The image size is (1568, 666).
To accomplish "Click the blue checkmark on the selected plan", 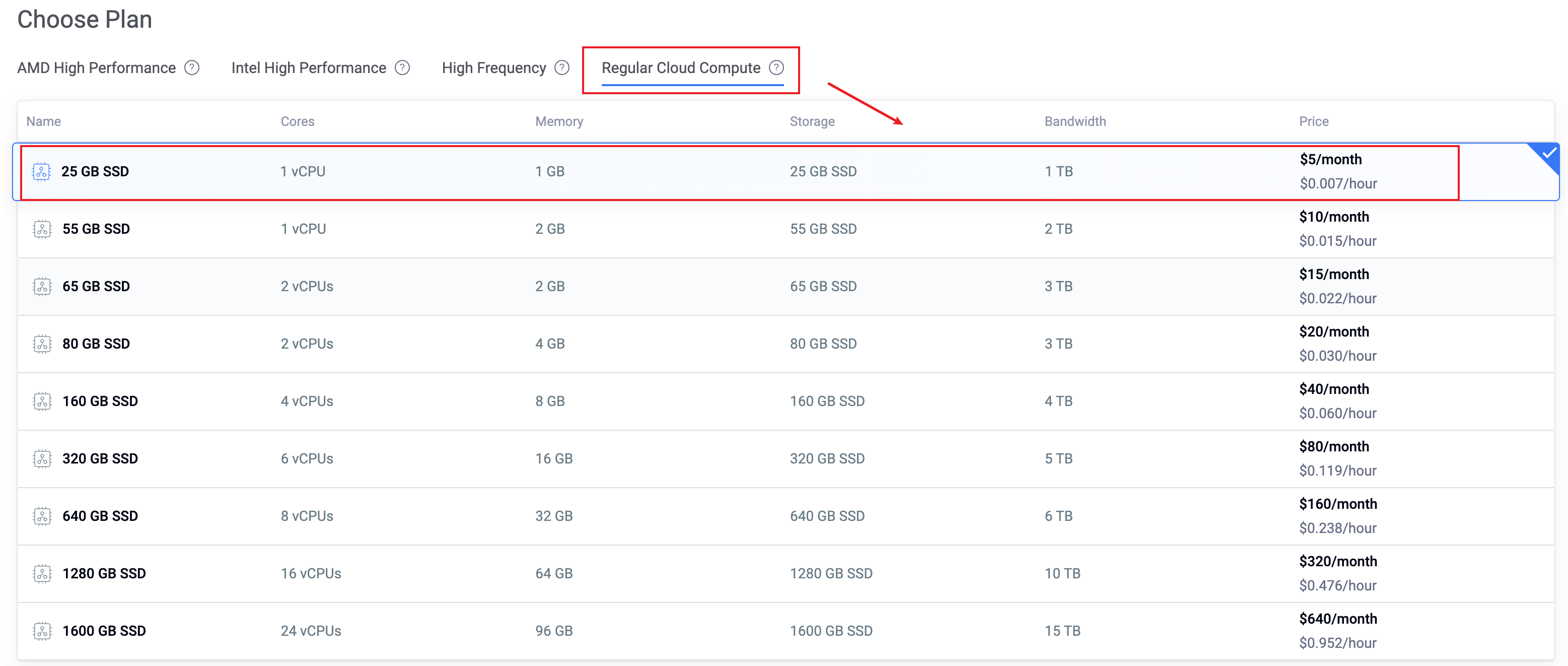I will tap(1548, 154).
